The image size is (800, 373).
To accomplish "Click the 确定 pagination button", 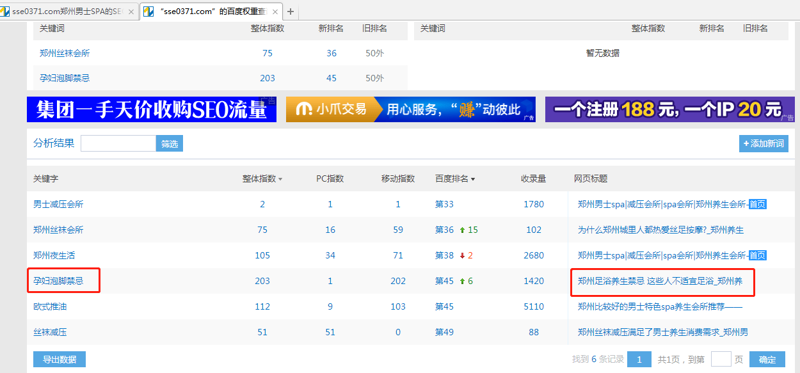I will 767,359.
